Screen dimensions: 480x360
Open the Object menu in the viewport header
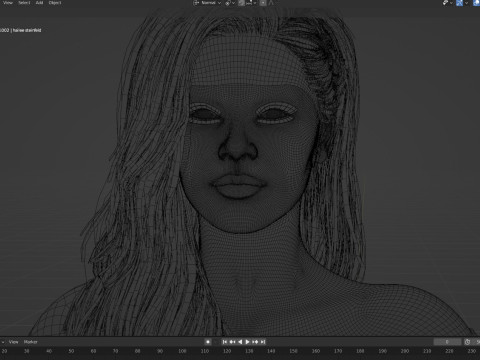click(55, 3)
